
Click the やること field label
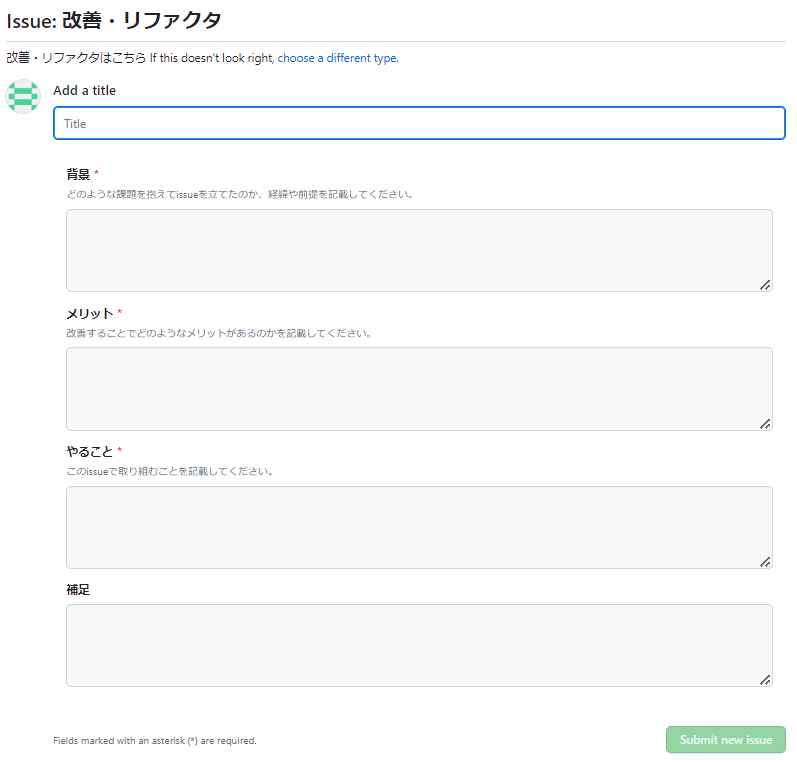90,451
